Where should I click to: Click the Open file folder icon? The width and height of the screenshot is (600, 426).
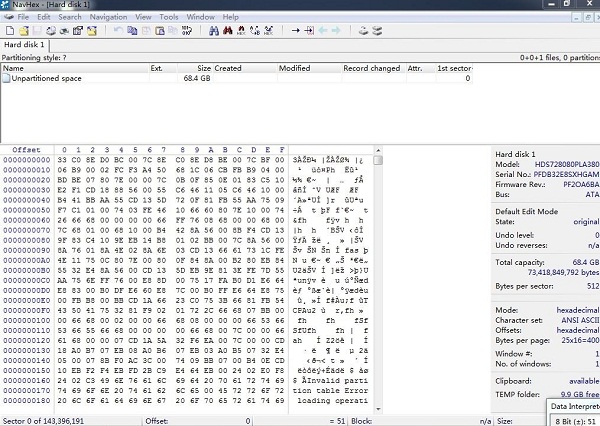(x=24, y=31)
